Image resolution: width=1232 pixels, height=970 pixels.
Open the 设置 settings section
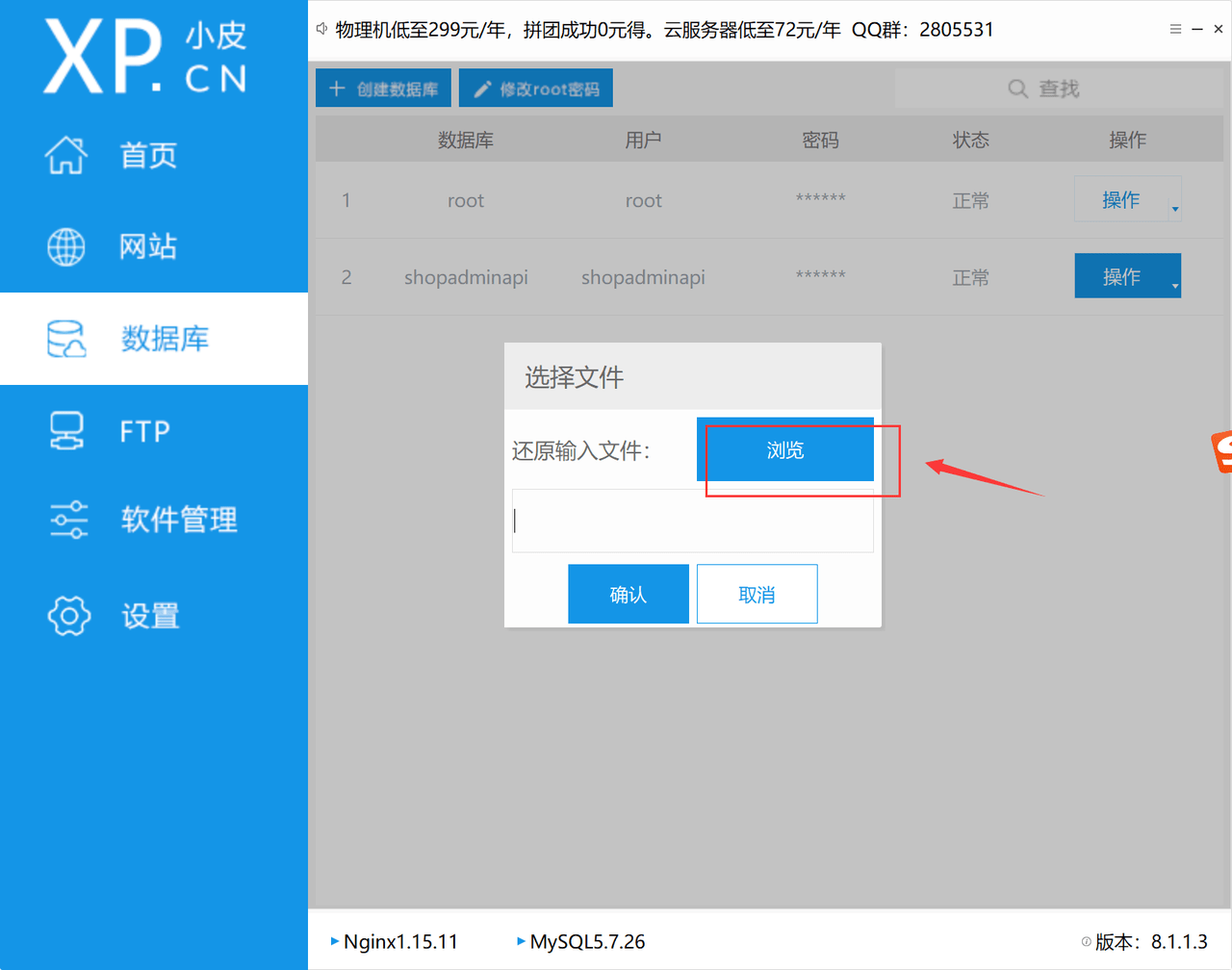154,616
